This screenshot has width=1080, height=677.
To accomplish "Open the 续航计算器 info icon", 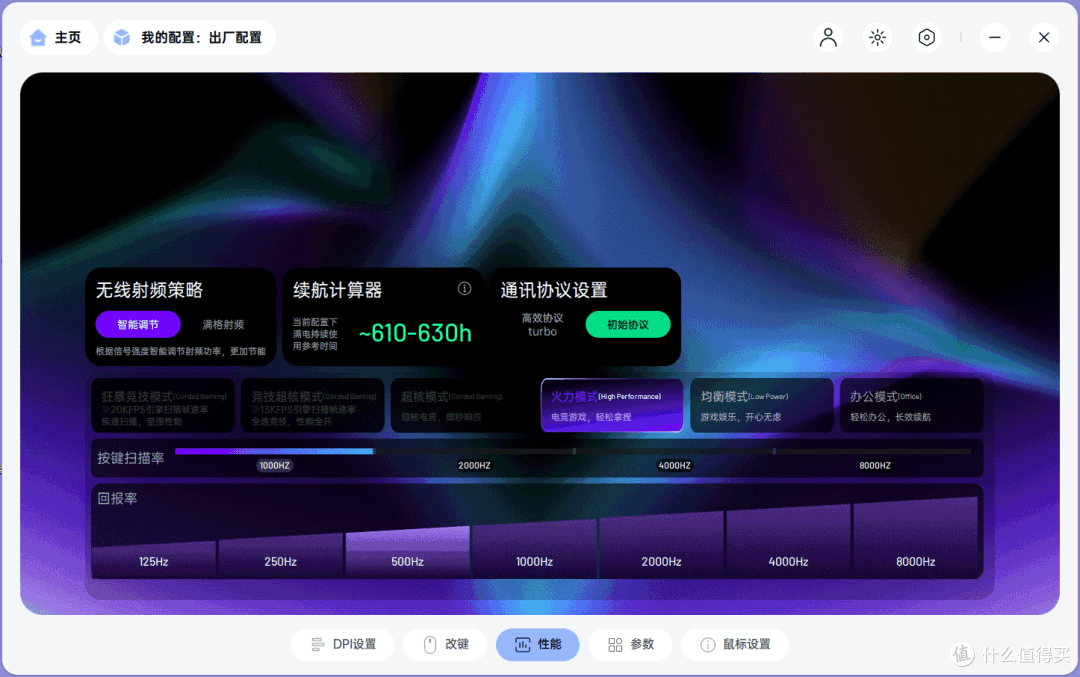I will pyautogui.click(x=465, y=289).
